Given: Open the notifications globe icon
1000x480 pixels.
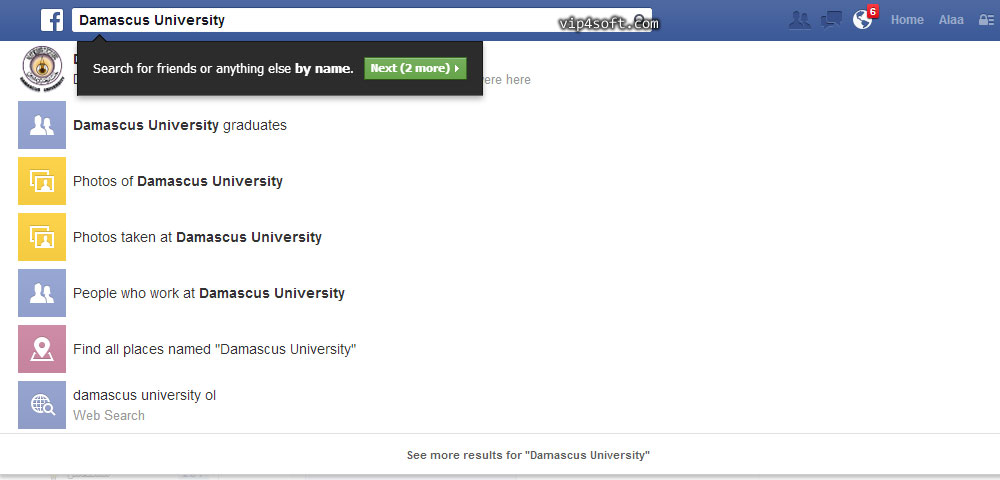Looking at the screenshot, I should (862, 20).
